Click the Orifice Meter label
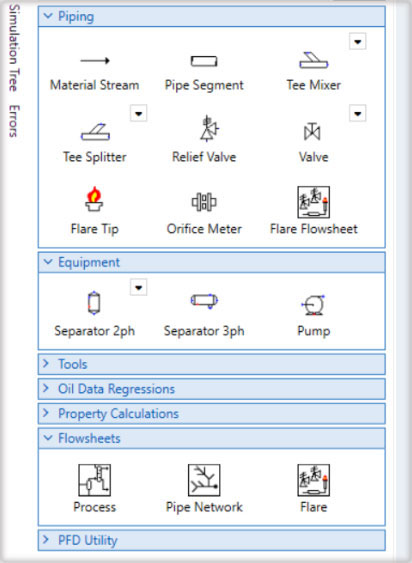This screenshot has width=412, height=563. pyautogui.click(x=204, y=229)
